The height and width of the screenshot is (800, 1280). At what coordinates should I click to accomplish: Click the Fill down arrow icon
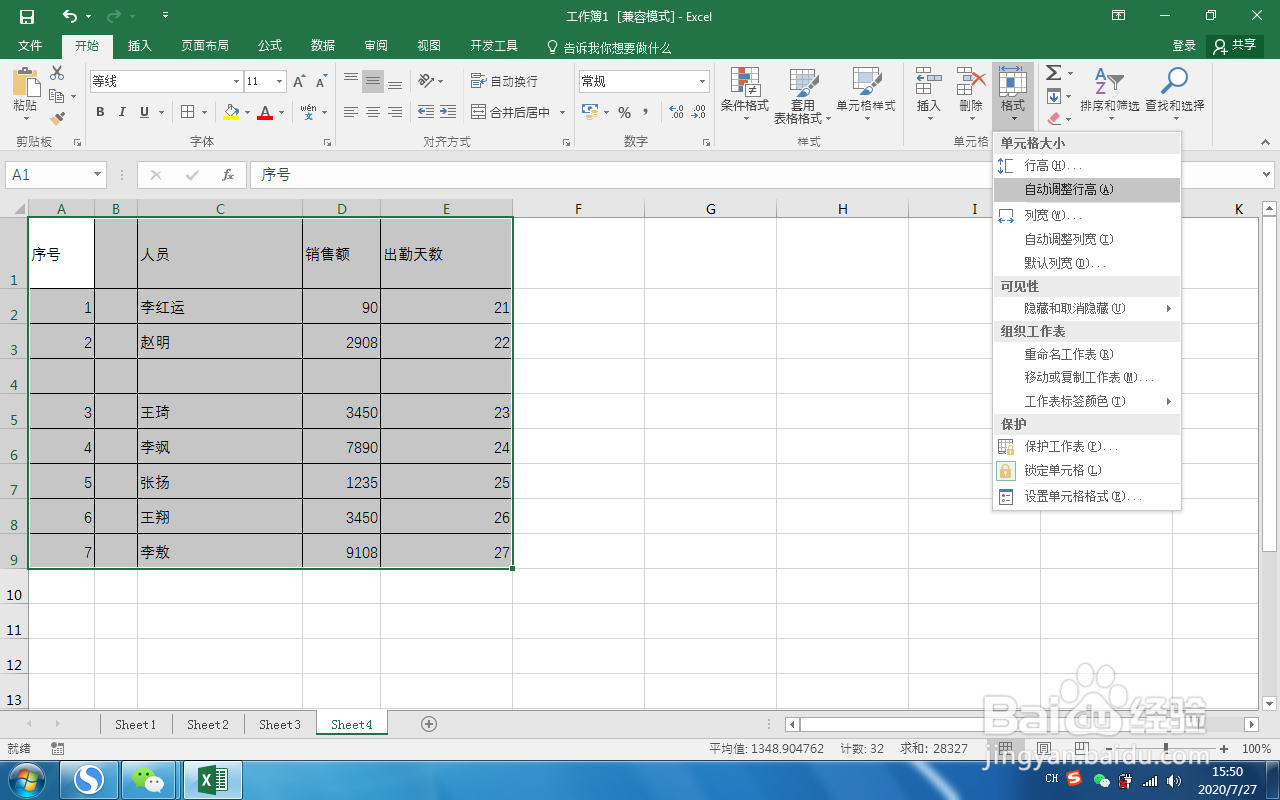click(1053, 96)
